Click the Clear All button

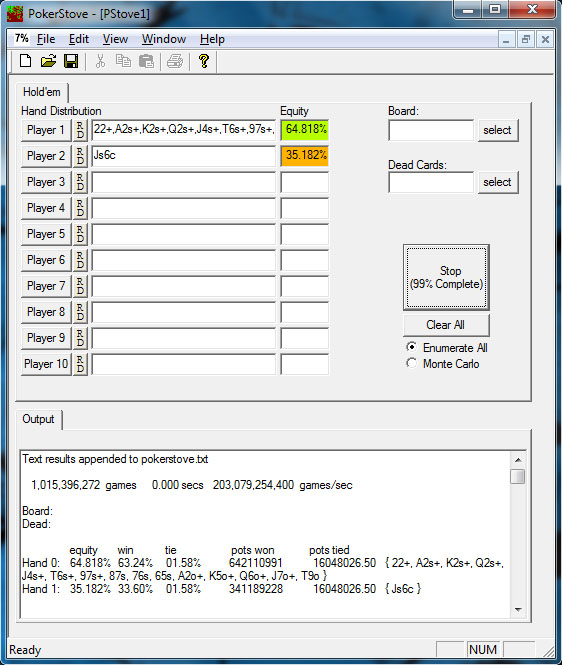click(446, 325)
